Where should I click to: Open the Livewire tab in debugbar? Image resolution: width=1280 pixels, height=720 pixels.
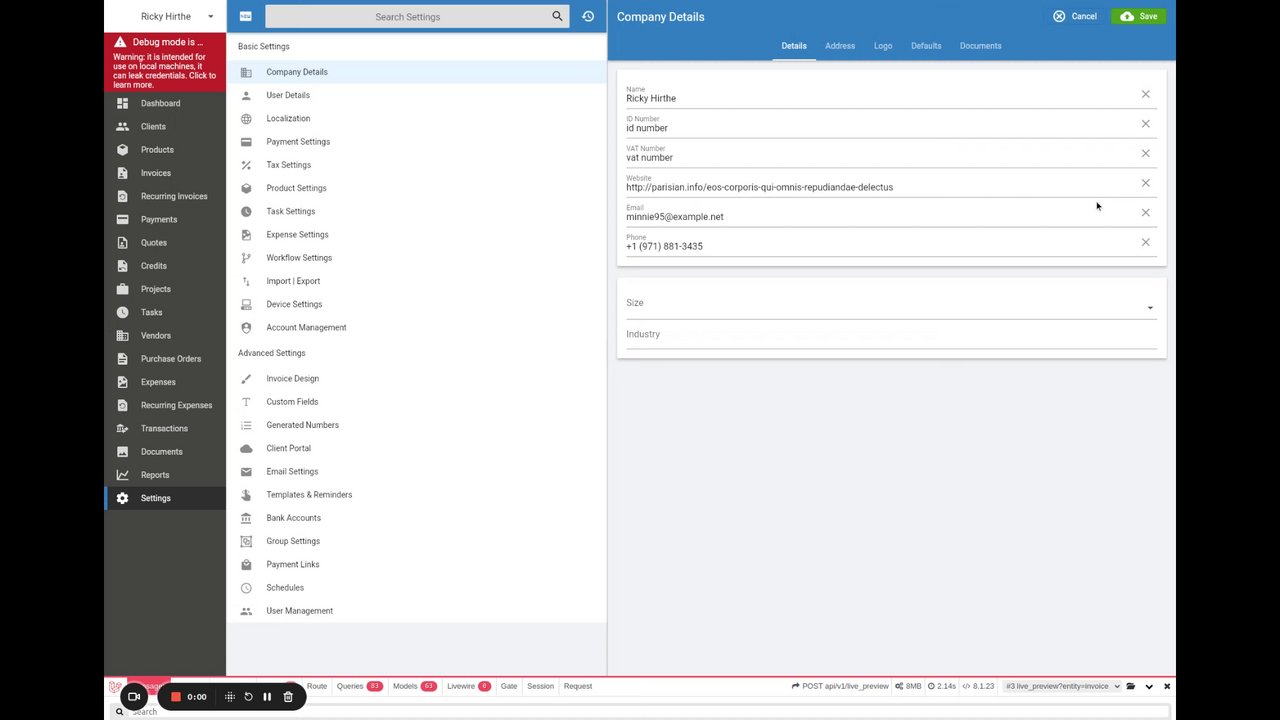pos(468,686)
